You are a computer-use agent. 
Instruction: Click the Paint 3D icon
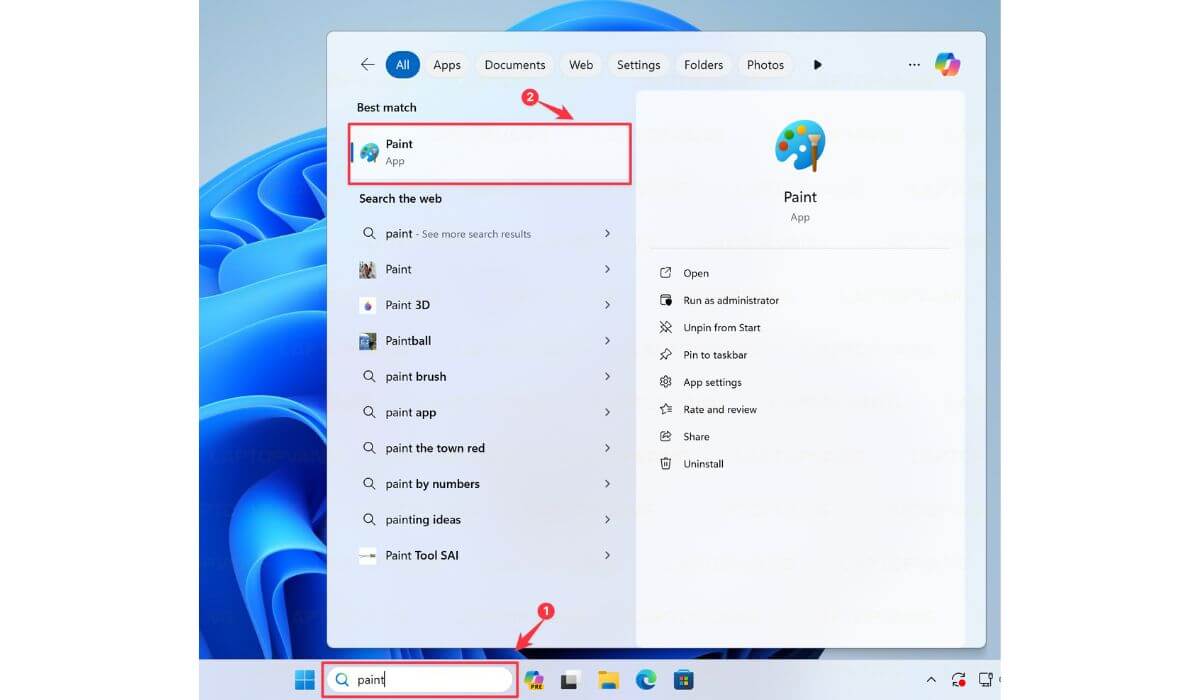[x=368, y=305]
